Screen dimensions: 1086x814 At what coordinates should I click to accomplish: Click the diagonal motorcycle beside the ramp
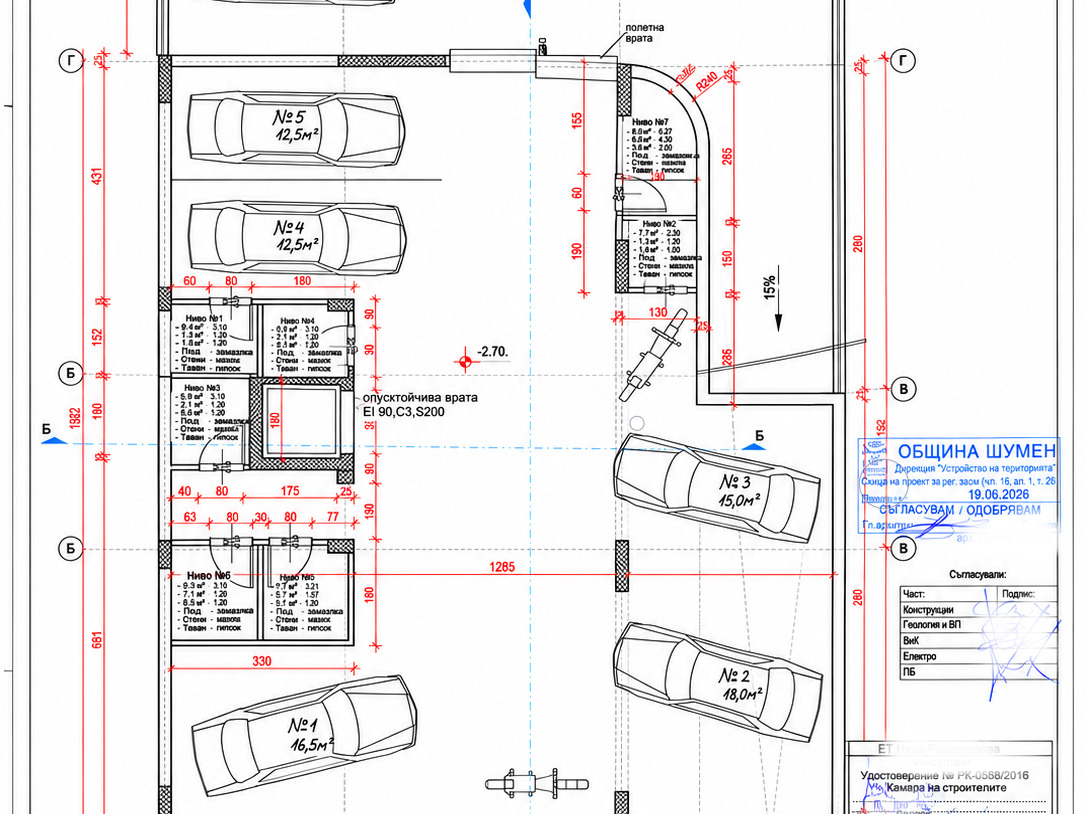[x=653, y=355]
